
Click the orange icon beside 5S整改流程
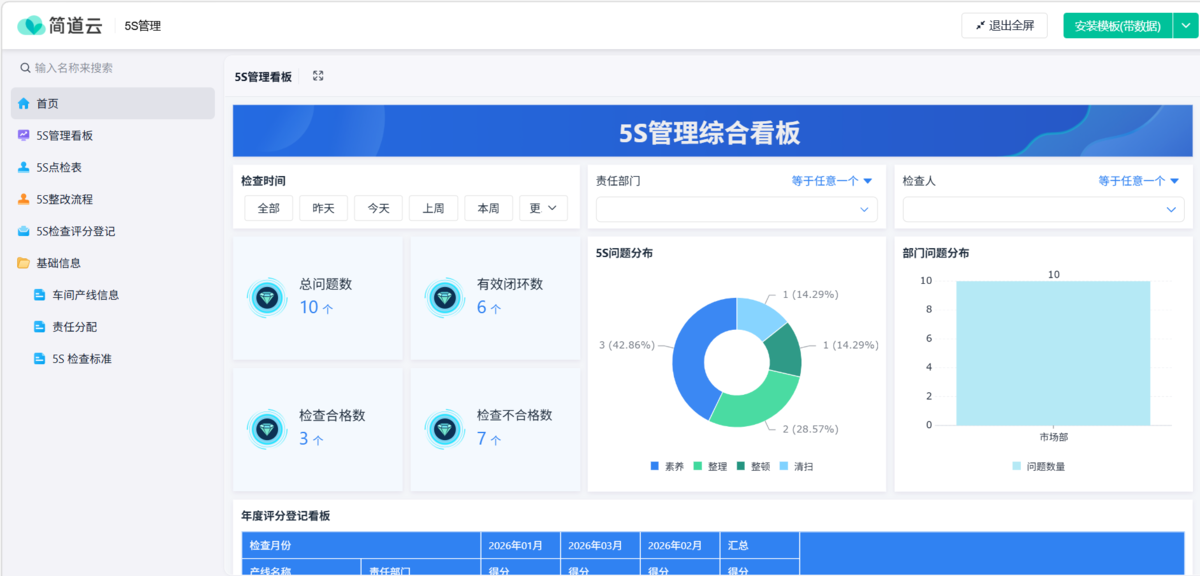(24, 199)
